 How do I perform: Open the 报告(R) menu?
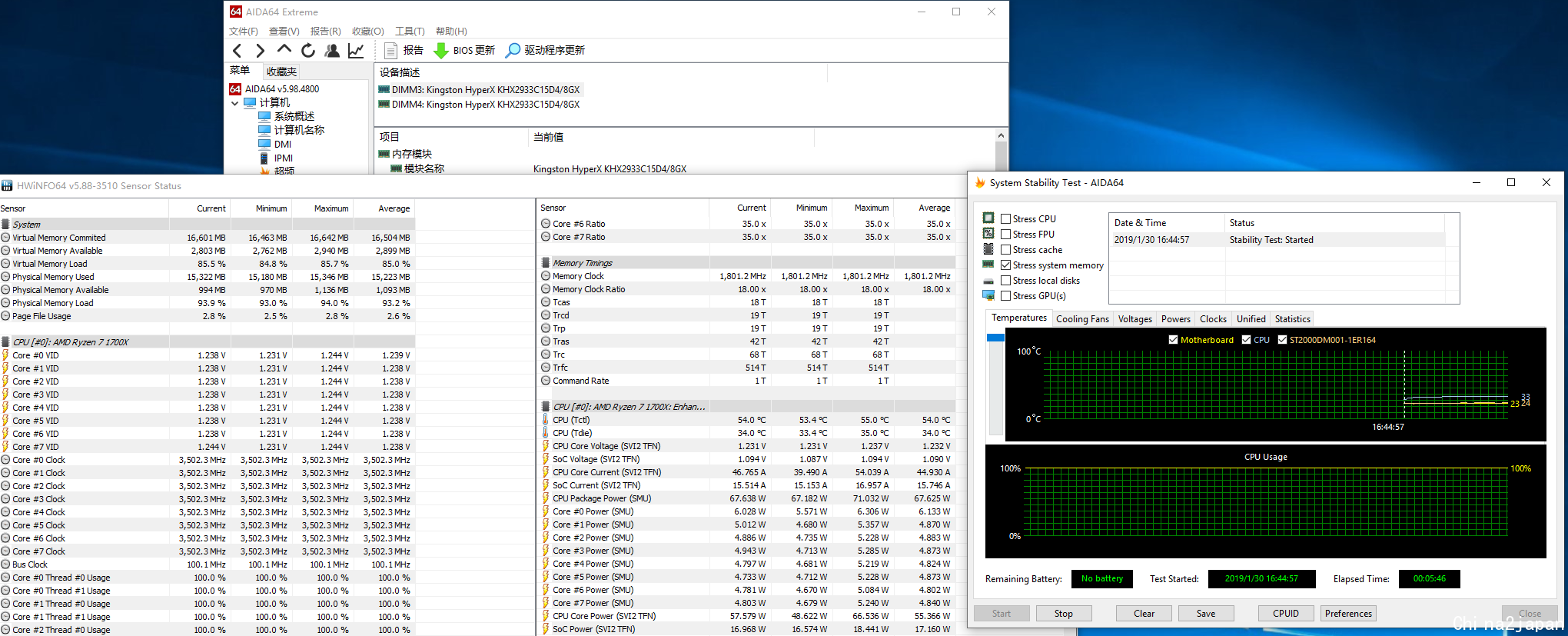point(326,32)
